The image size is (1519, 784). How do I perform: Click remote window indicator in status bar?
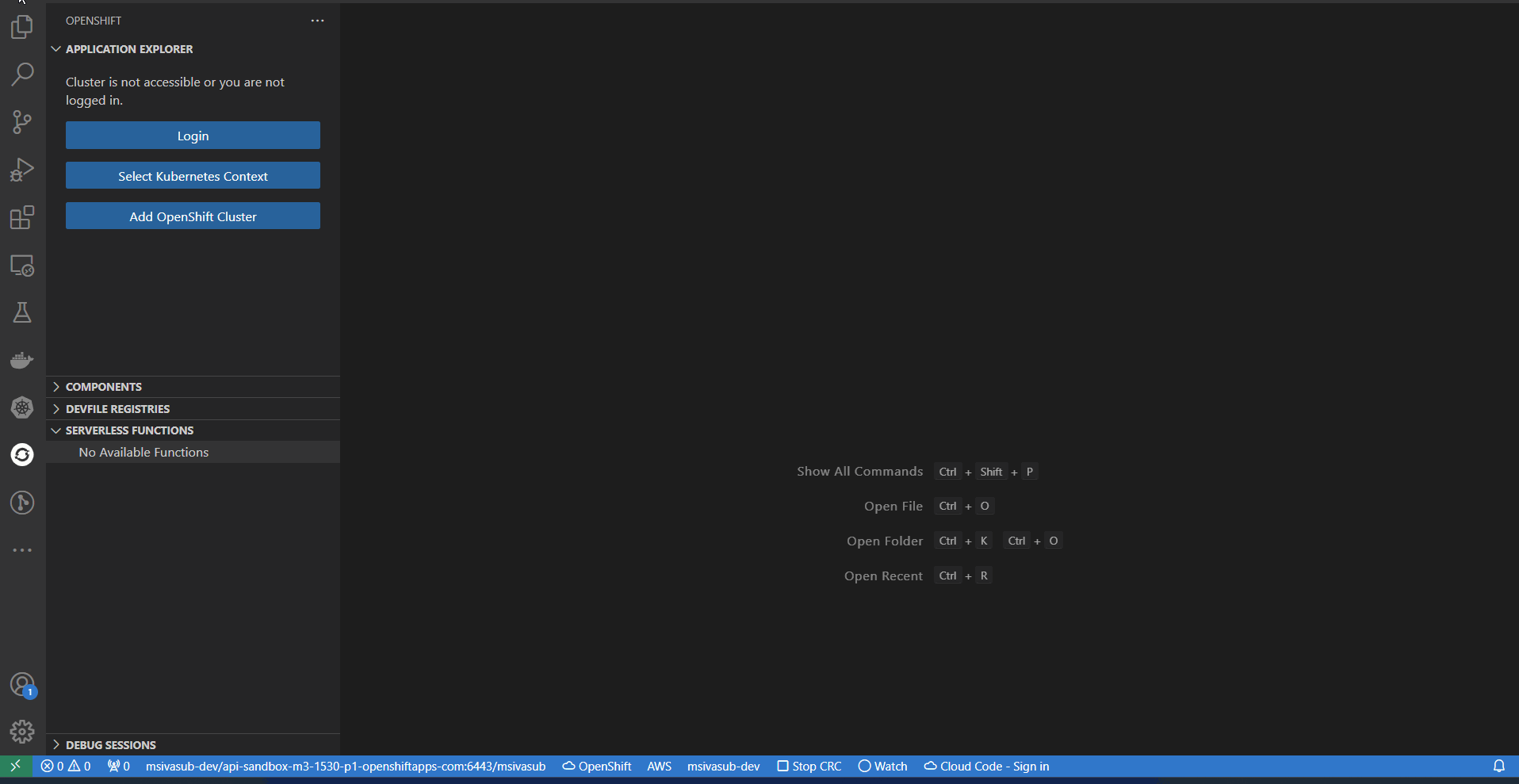click(16, 766)
